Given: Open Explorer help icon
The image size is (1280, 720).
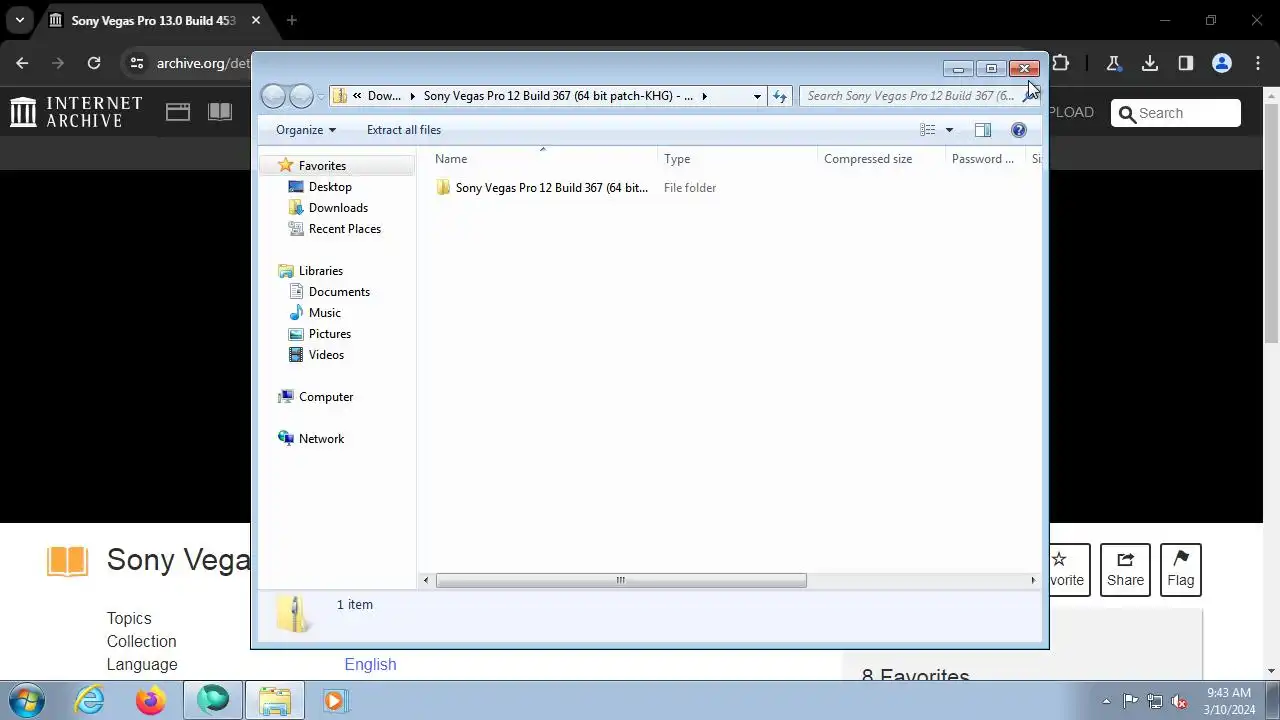Looking at the screenshot, I should tap(1019, 130).
